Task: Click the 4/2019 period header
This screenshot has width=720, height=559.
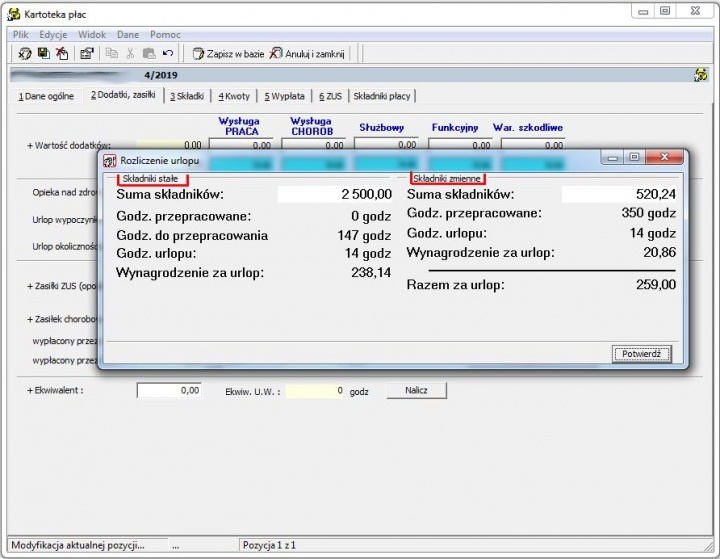Action: pyautogui.click(x=161, y=75)
